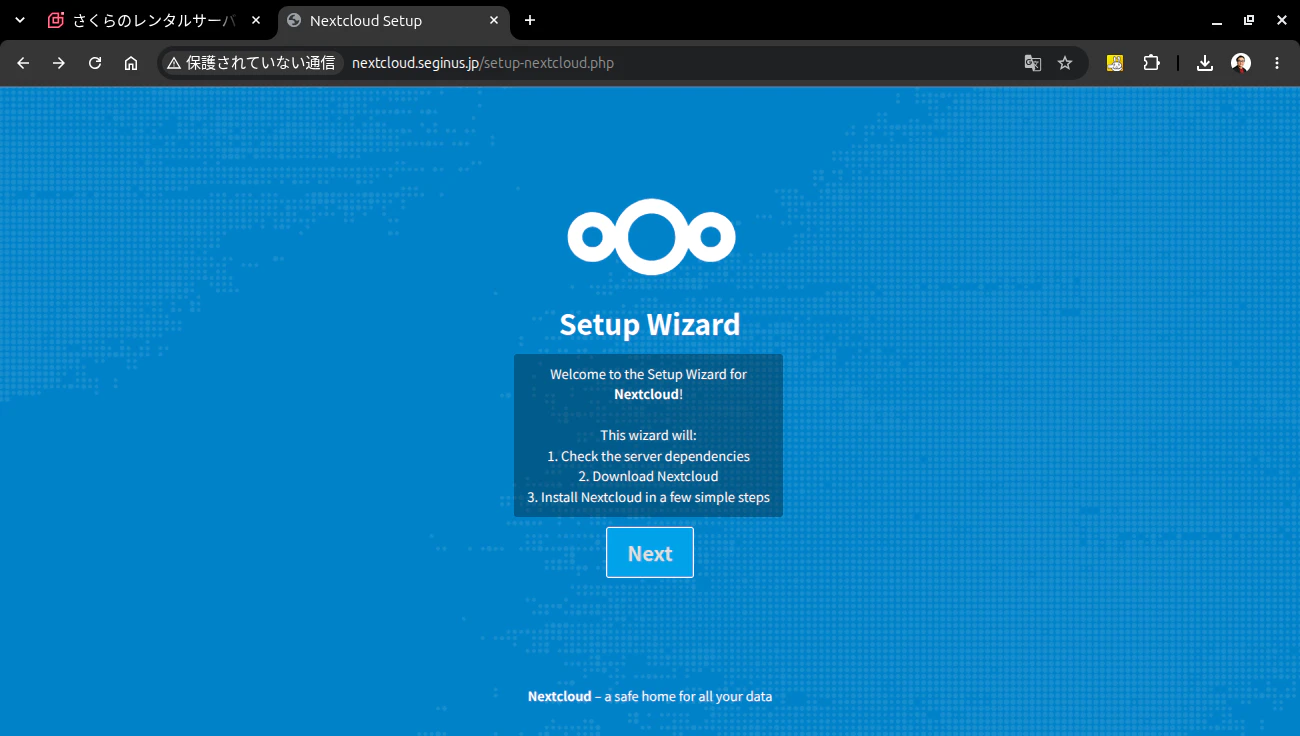Open a new browser tab
The height and width of the screenshot is (736, 1300).
point(530,20)
